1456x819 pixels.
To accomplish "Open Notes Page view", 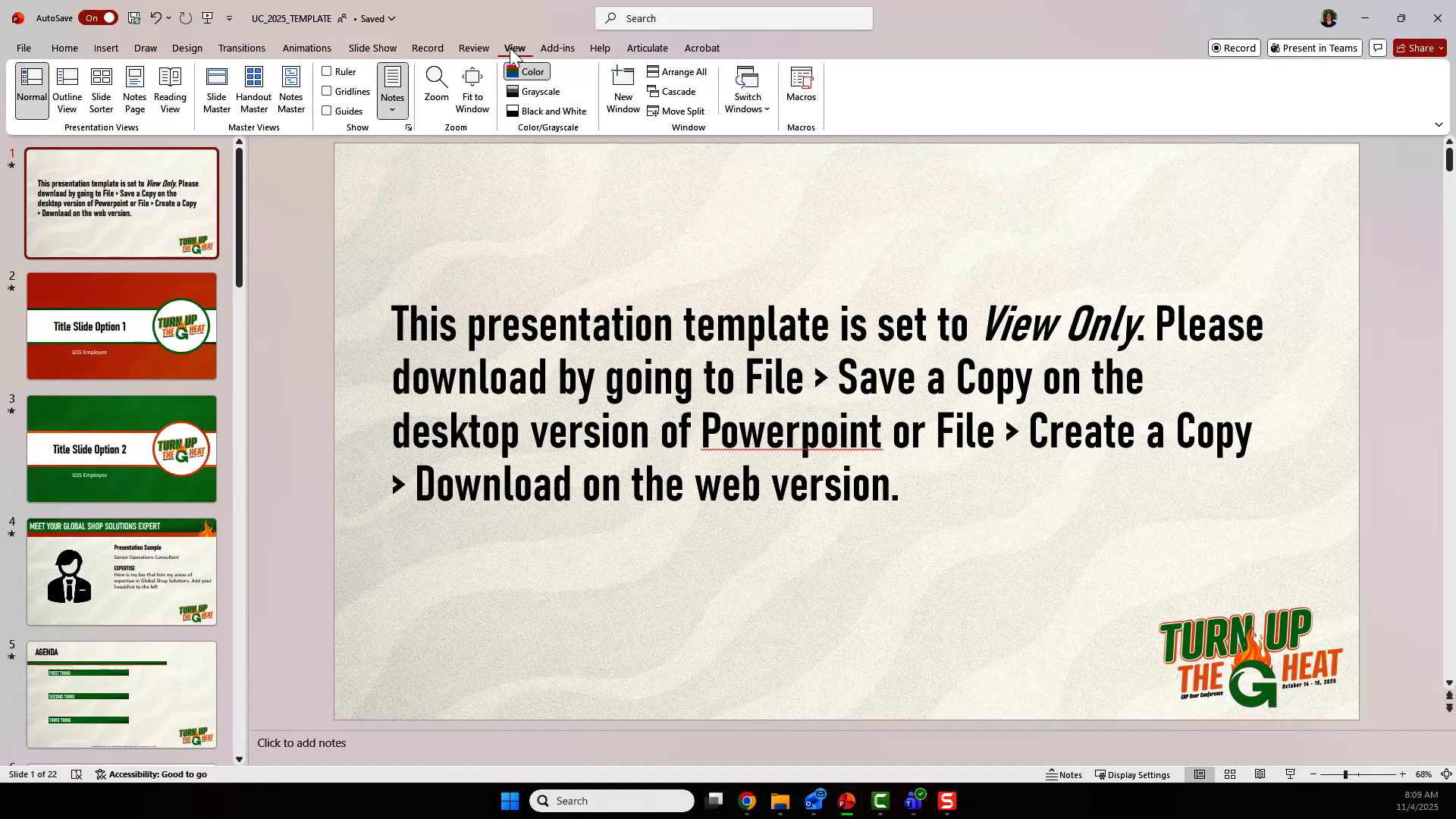I will tap(134, 89).
